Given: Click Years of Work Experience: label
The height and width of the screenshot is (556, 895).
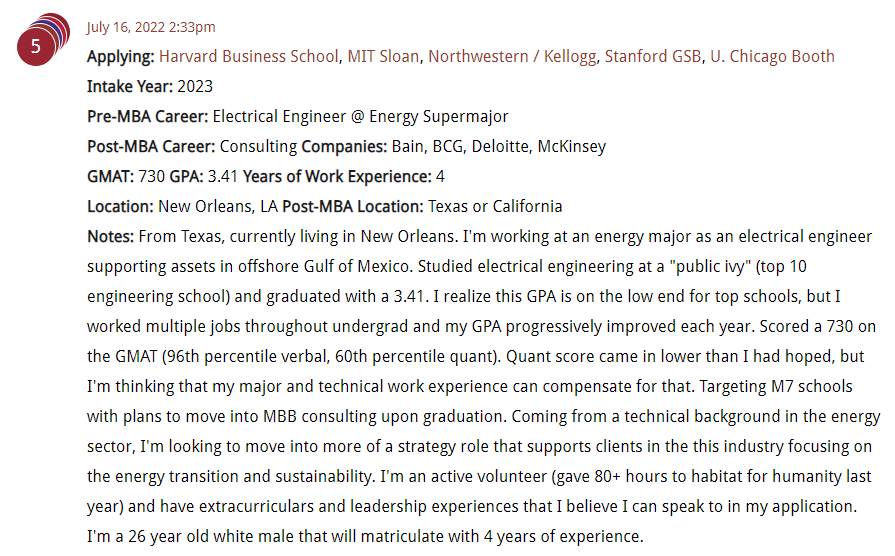Looking at the screenshot, I should point(337,176).
